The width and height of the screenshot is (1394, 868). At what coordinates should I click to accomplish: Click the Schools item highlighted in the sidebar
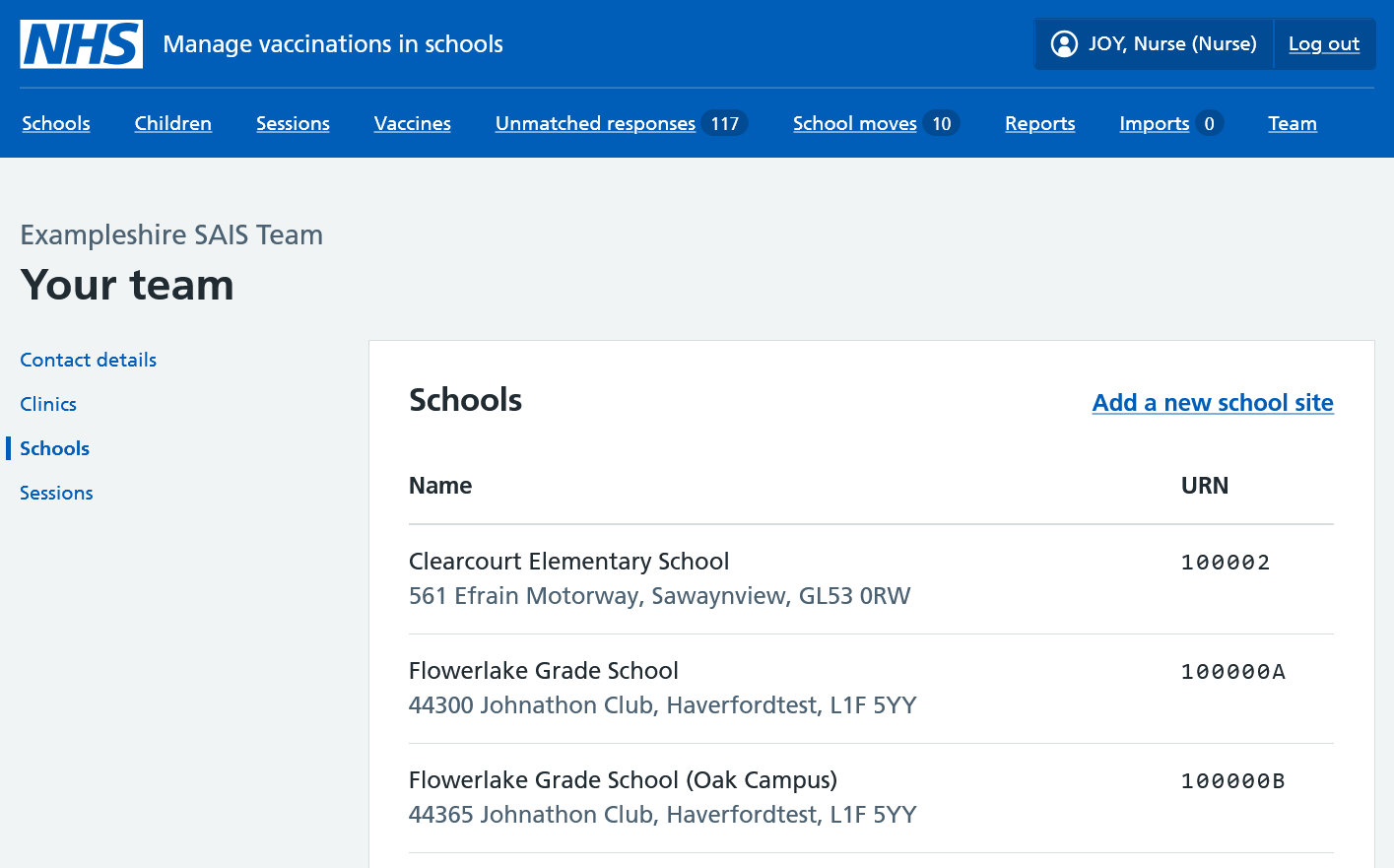[54, 448]
